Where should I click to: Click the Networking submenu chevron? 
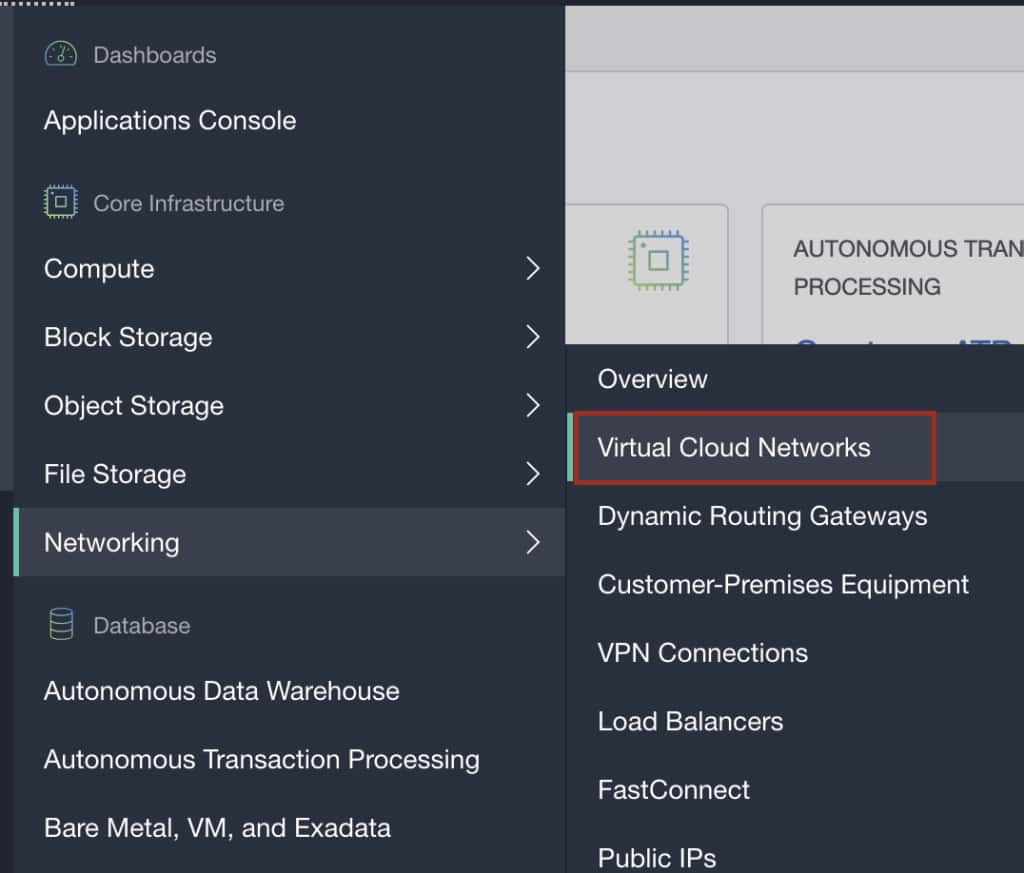tap(533, 542)
